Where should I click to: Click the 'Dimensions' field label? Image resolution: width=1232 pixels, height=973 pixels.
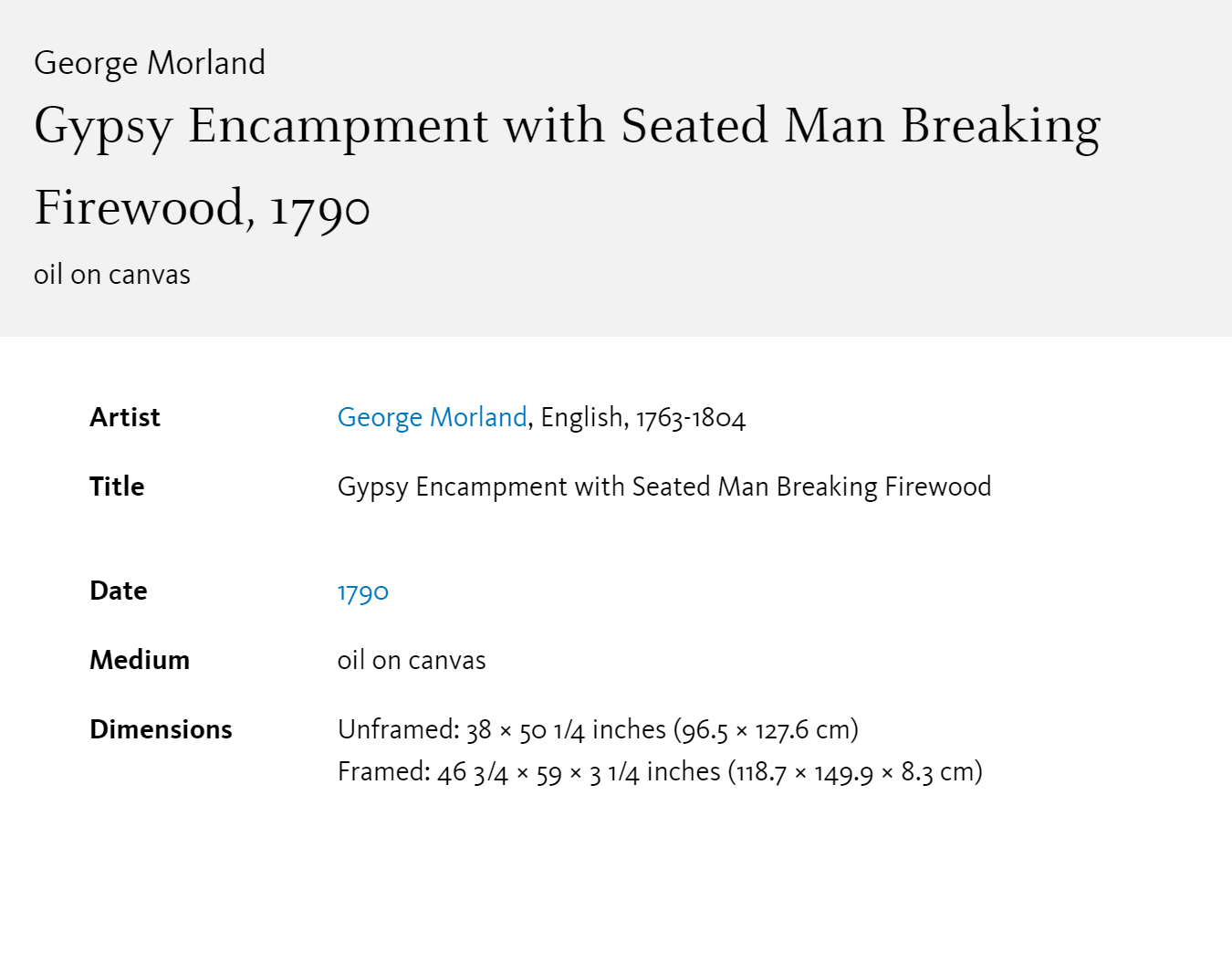pos(161,729)
